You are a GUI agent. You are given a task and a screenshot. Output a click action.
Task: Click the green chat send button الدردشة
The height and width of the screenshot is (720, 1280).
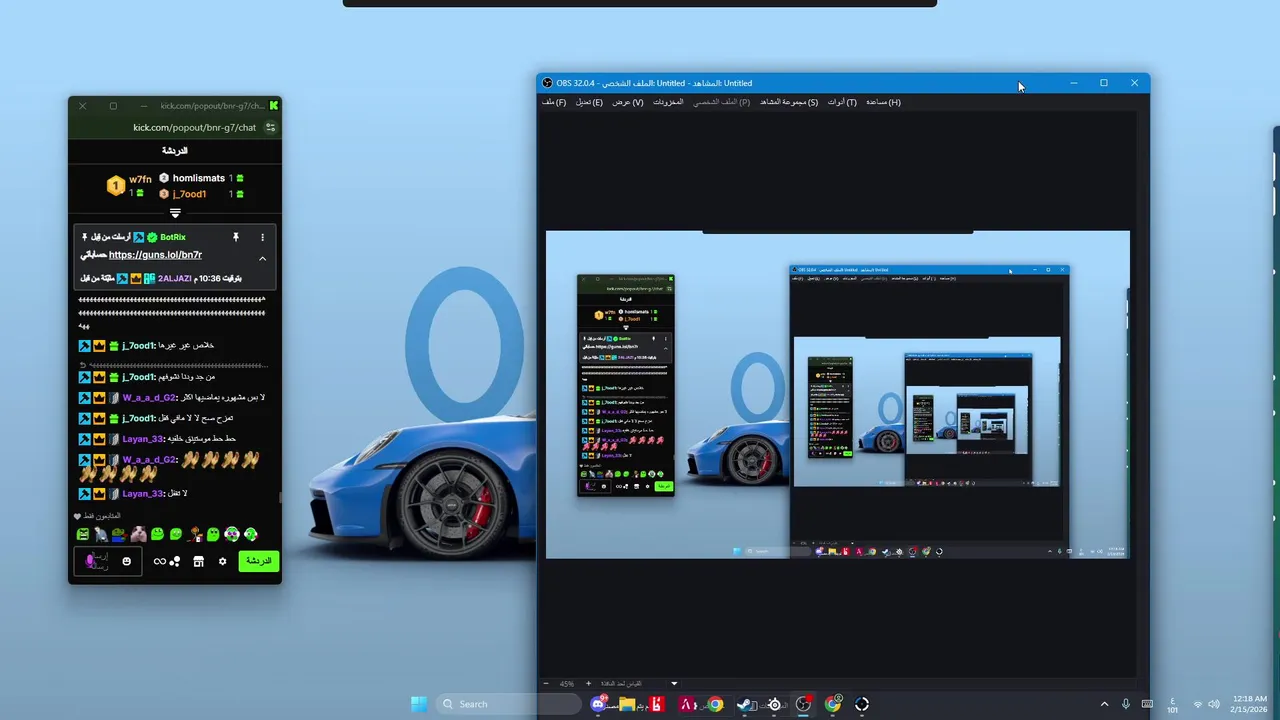pyautogui.click(x=258, y=561)
